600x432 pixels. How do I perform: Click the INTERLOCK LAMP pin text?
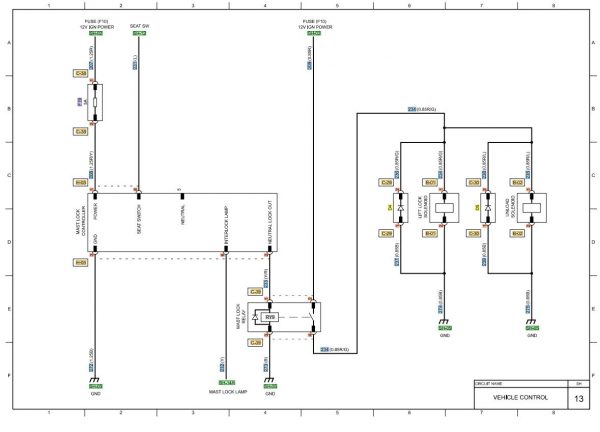[227, 225]
